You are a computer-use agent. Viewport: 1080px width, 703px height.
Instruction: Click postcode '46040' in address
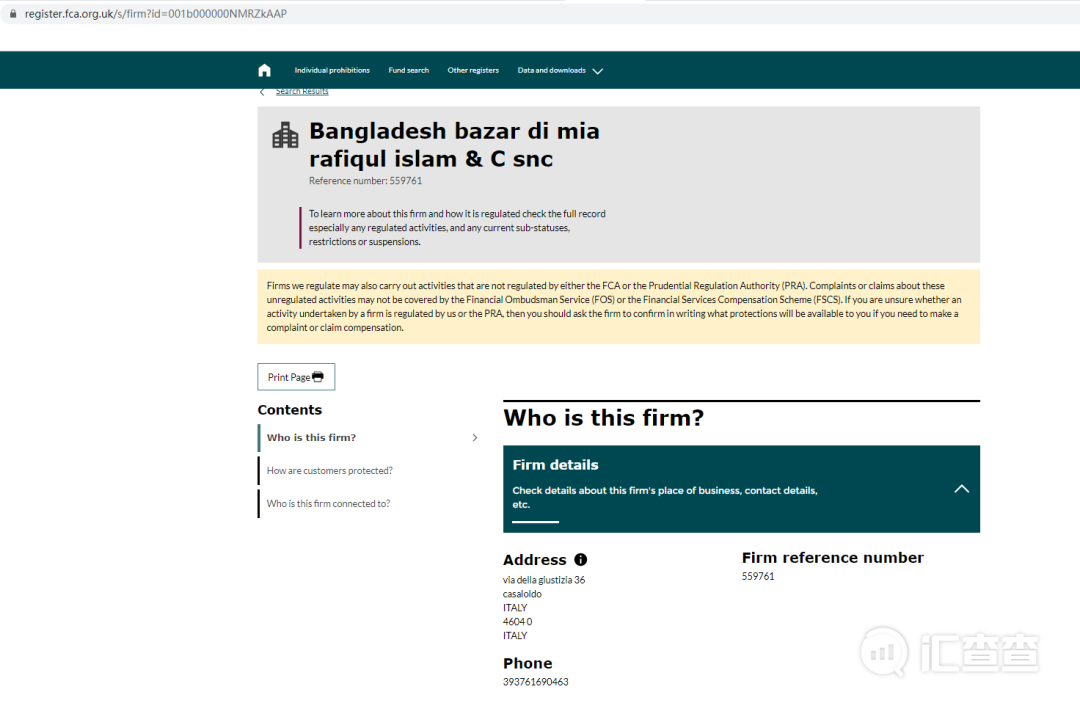pos(517,622)
